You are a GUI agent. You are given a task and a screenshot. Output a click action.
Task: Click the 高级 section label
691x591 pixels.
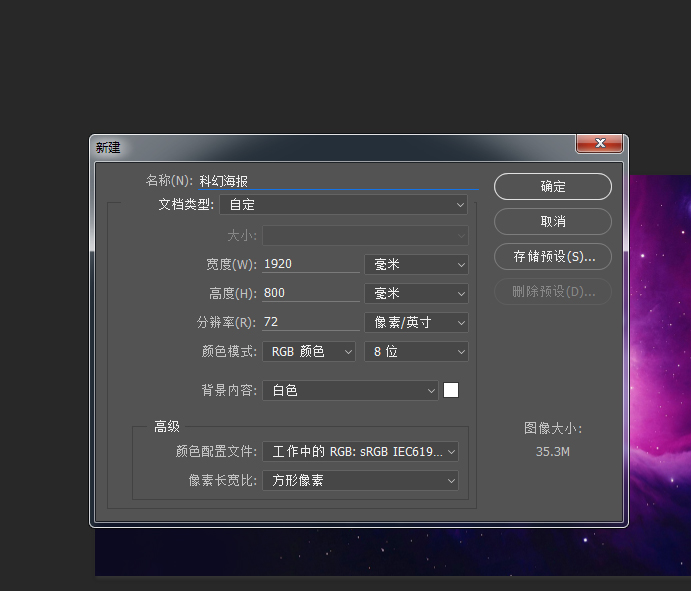click(167, 427)
